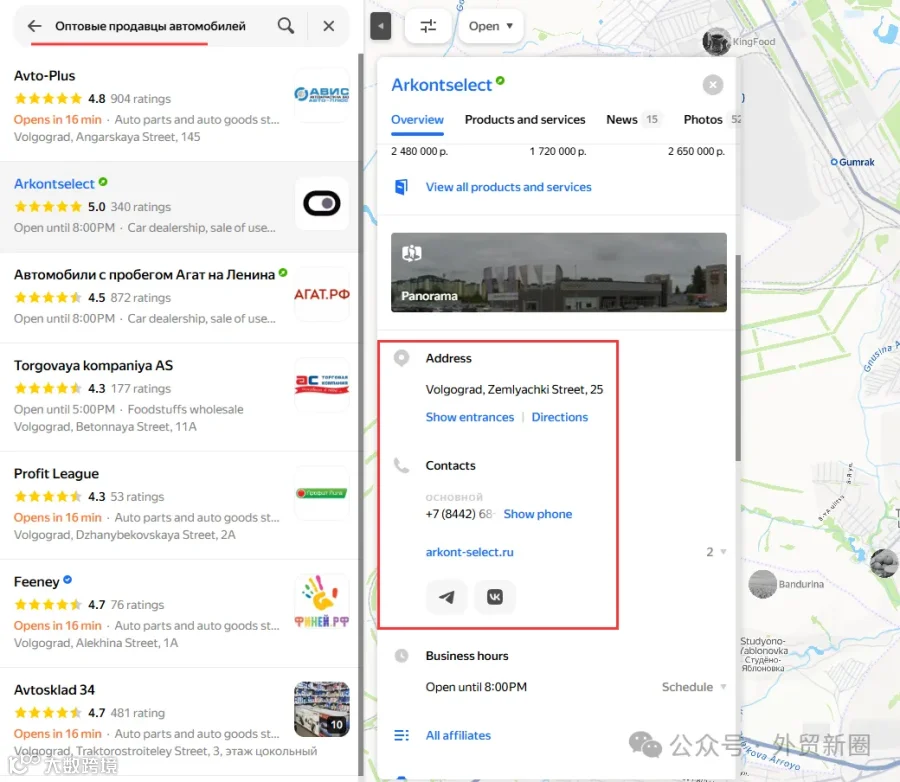Select the Profit League result

click(179, 505)
